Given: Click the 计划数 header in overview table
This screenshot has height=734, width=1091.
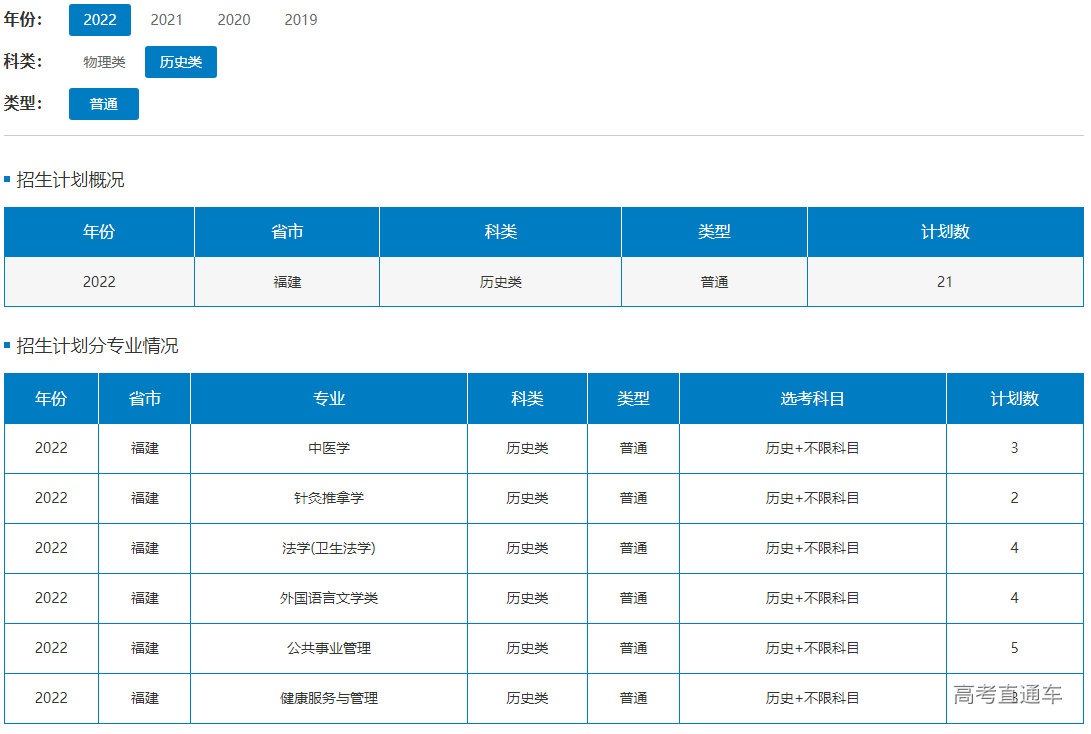Looking at the screenshot, I should click(x=945, y=232).
